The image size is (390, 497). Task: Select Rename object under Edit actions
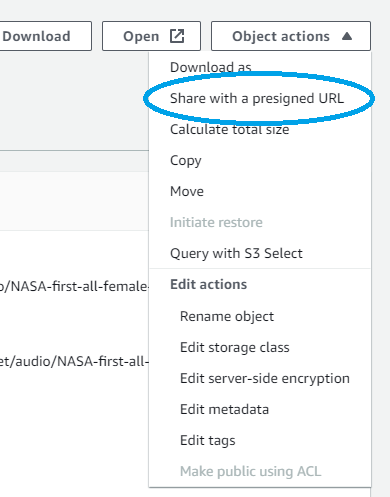coord(227,316)
